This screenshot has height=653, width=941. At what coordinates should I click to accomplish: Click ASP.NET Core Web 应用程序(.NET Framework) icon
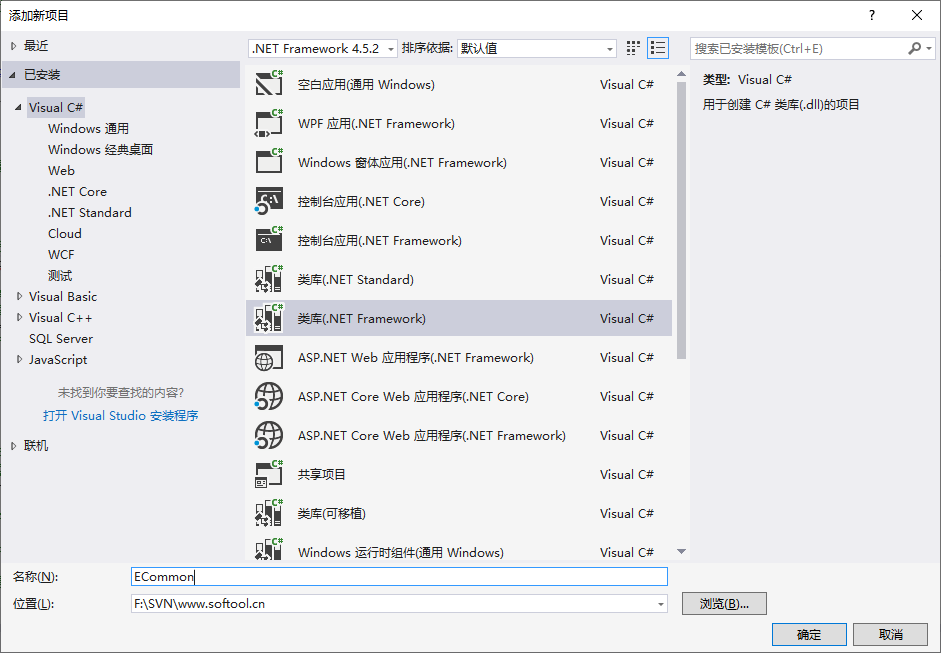point(269,435)
